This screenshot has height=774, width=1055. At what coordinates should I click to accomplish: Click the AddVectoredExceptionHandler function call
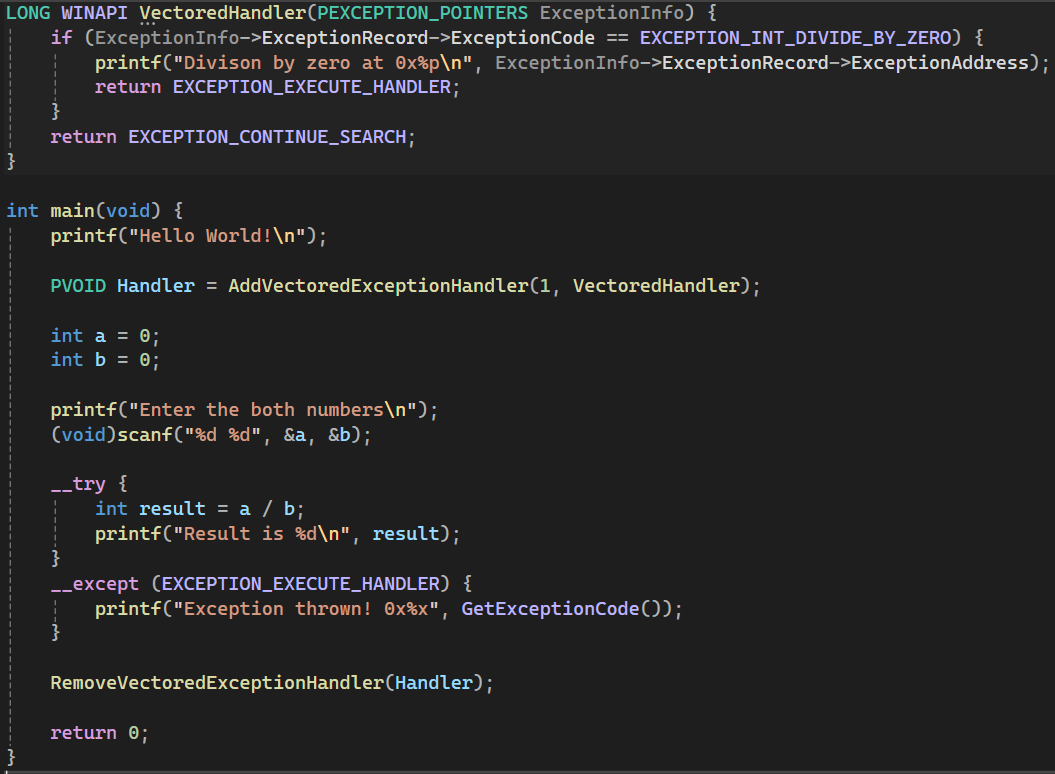[377, 286]
